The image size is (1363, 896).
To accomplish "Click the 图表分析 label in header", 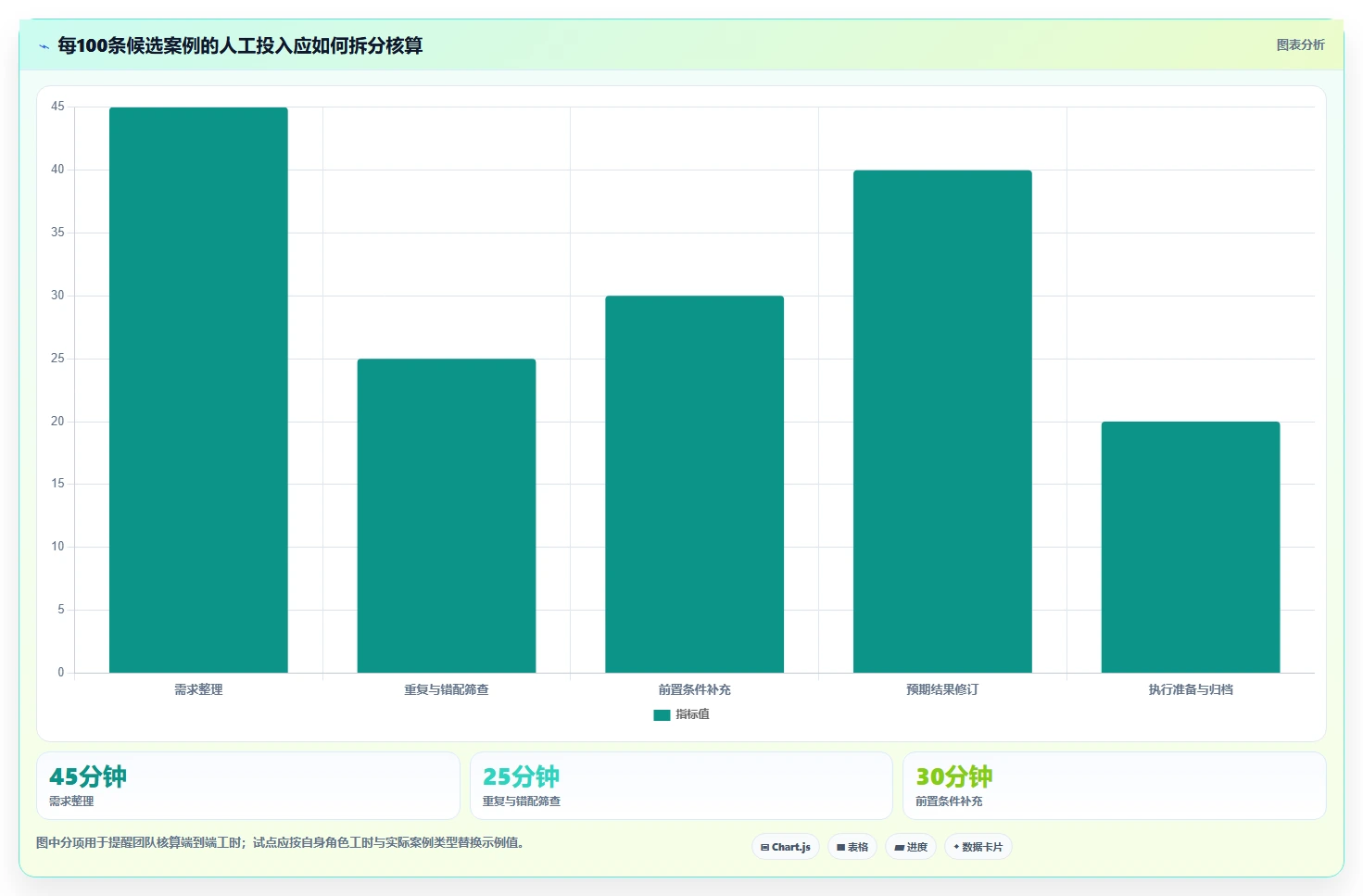I will 1300,44.
